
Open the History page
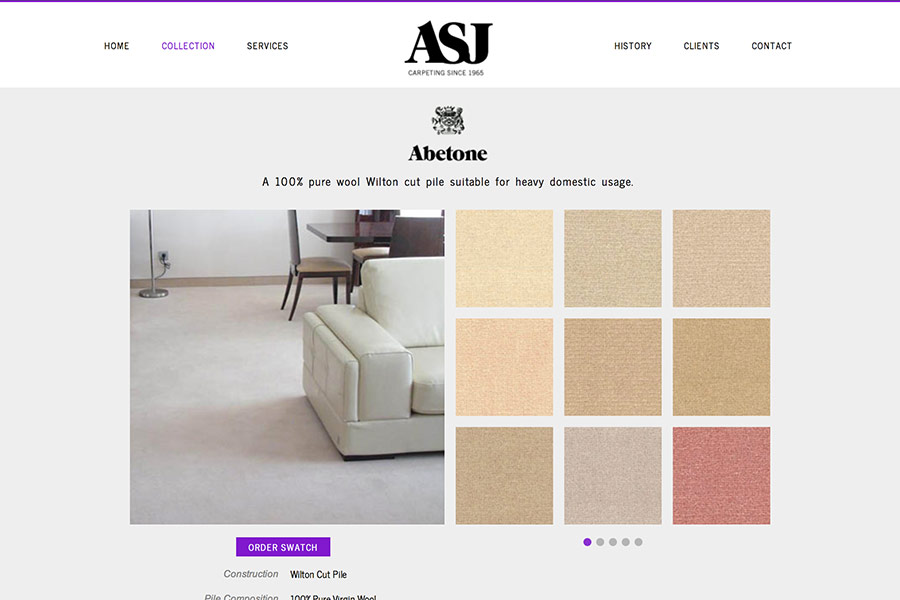pyautogui.click(x=633, y=46)
